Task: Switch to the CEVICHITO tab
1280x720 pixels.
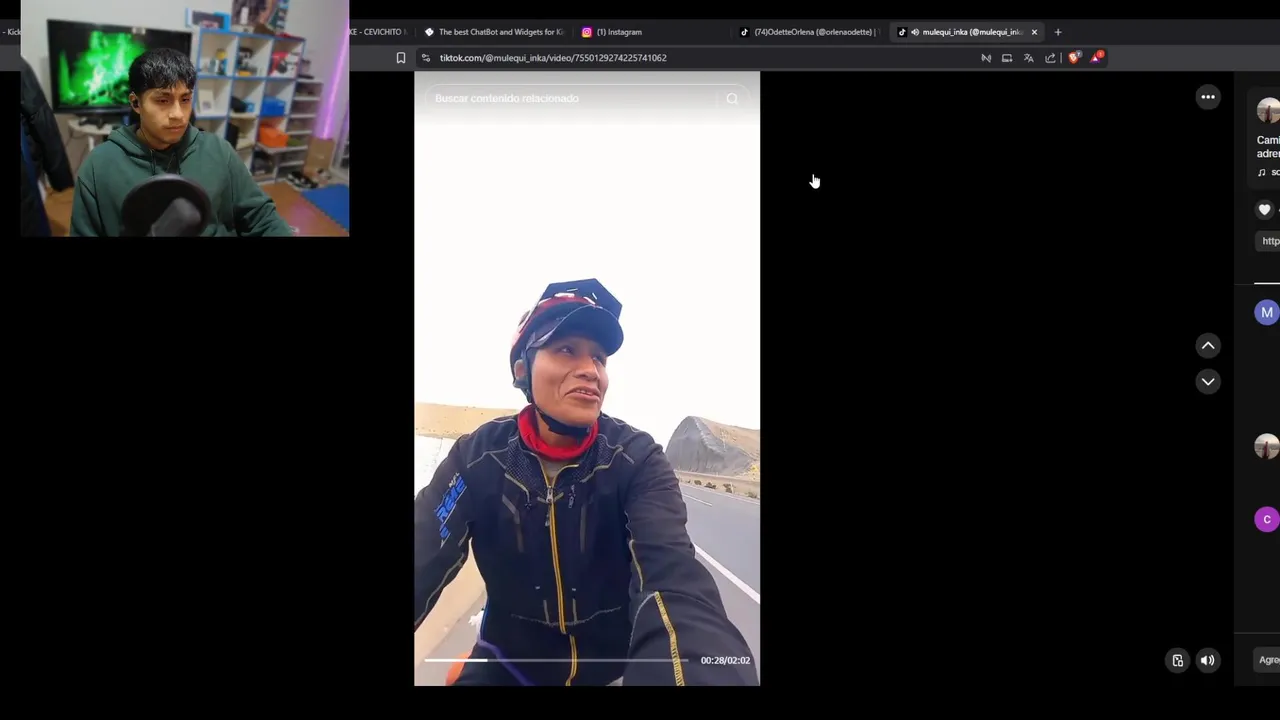Action: [380, 32]
